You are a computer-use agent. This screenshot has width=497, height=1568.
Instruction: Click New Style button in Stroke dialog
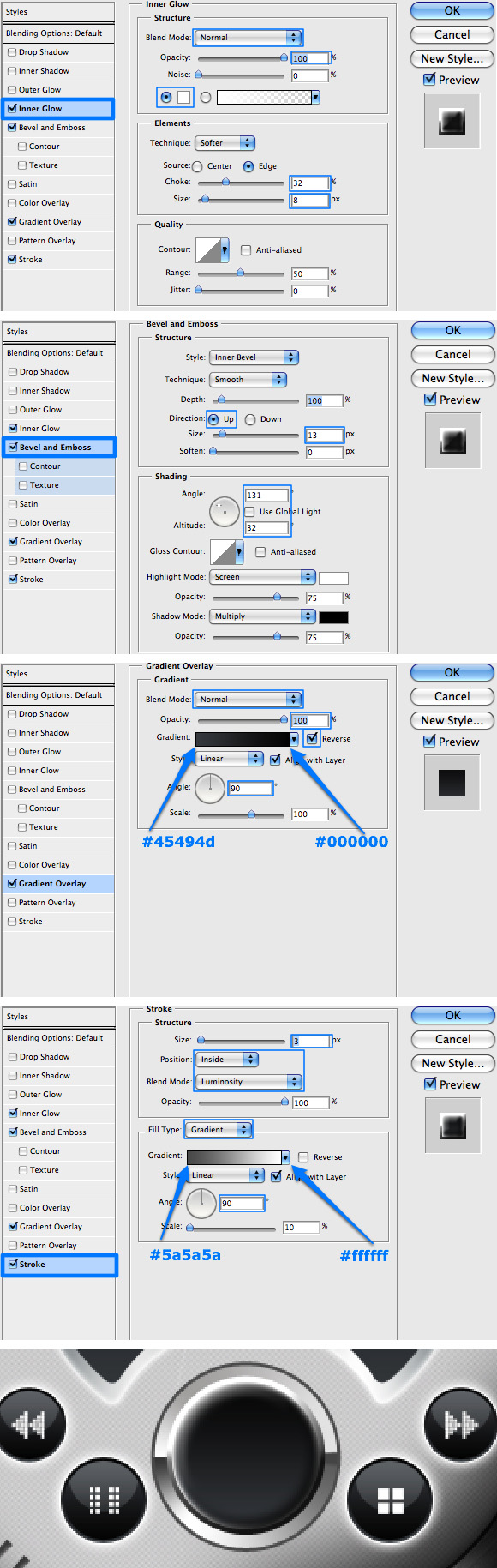coord(452,1063)
